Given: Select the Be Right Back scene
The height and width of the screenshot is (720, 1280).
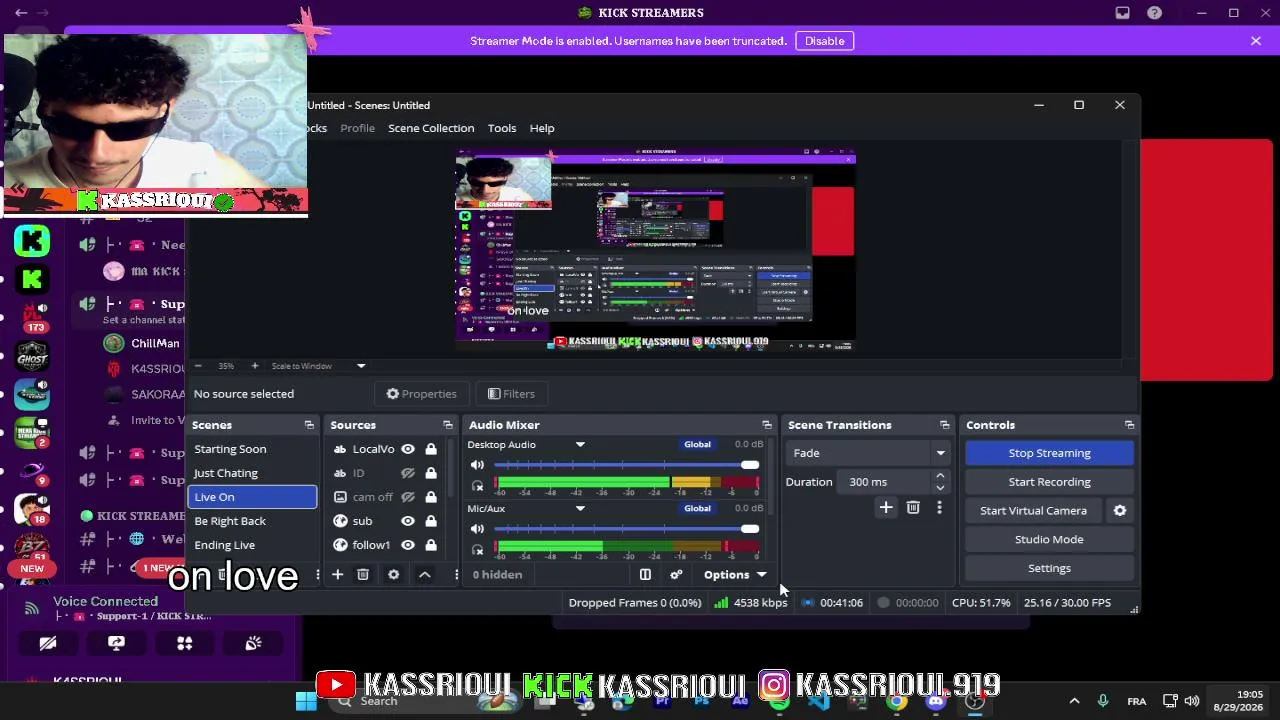Looking at the screenshot, I should (252, 521).
